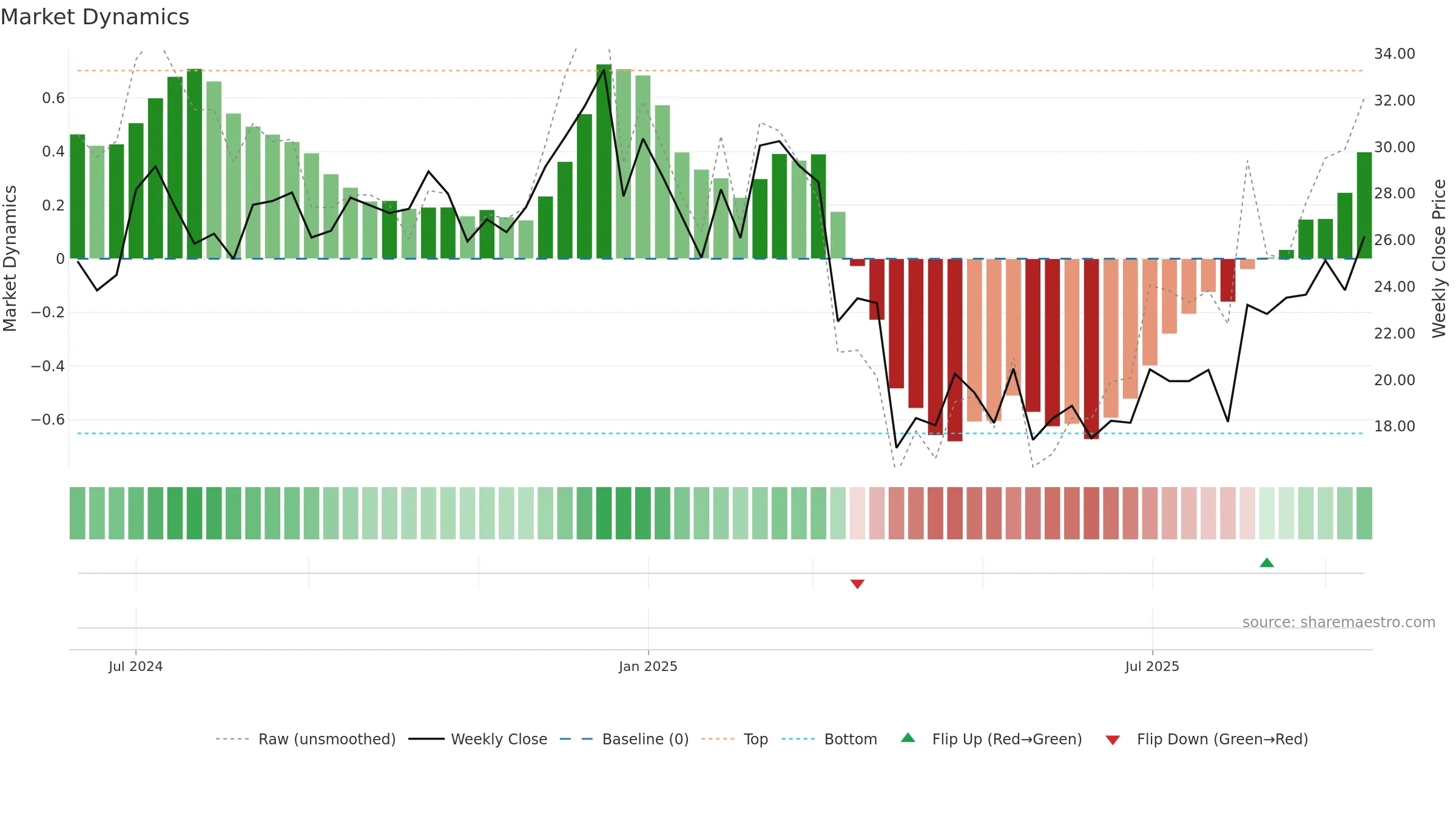Click the 0 baseline tick label
Viewport: 1456px width, 819px height.
click(60, 259)
